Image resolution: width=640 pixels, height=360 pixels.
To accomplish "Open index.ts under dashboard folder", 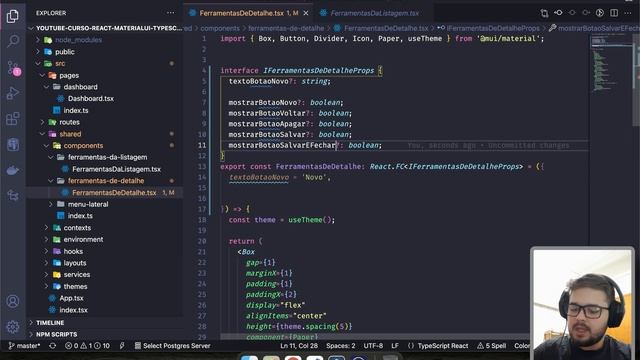I will [76, 111].
